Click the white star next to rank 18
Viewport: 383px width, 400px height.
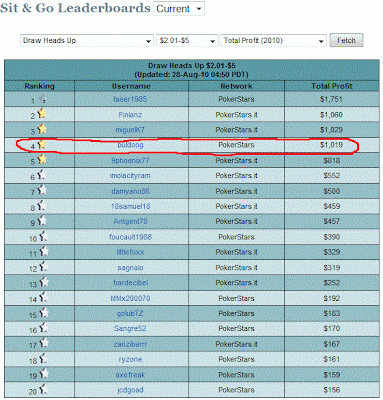click(43, 358)
